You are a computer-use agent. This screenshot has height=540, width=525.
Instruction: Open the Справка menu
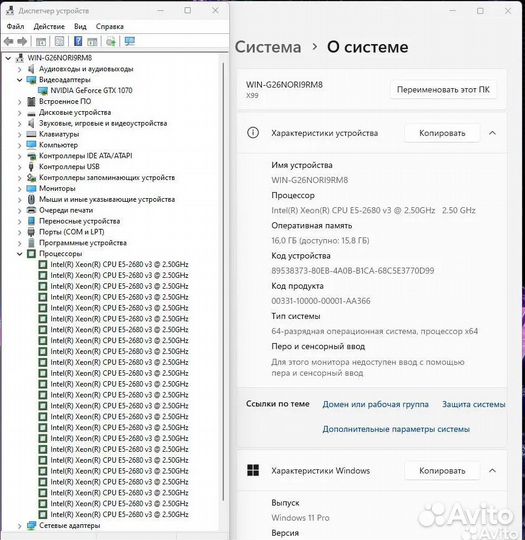[x=110, y=27]
